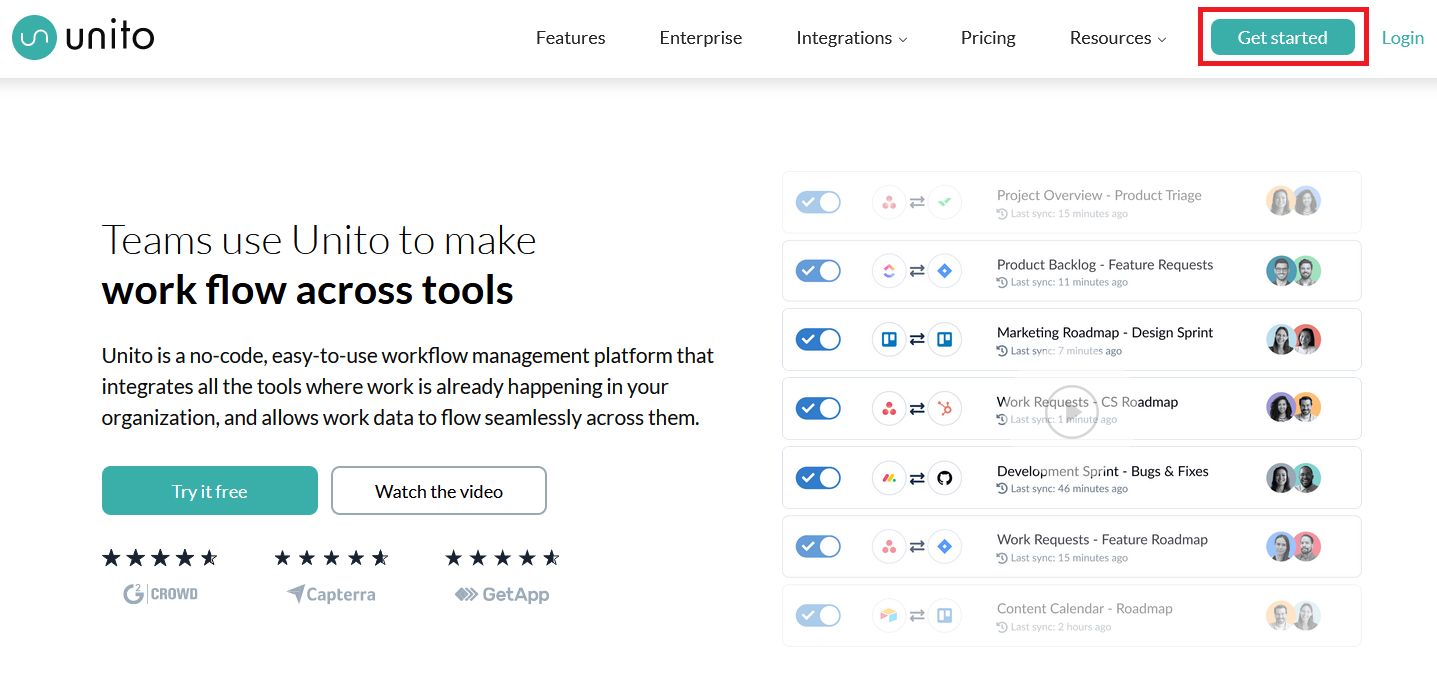Click "Last sync: 11 minutes ago" text
The width and height of the screenshot is (1437, 697).
coord(1069,283)
